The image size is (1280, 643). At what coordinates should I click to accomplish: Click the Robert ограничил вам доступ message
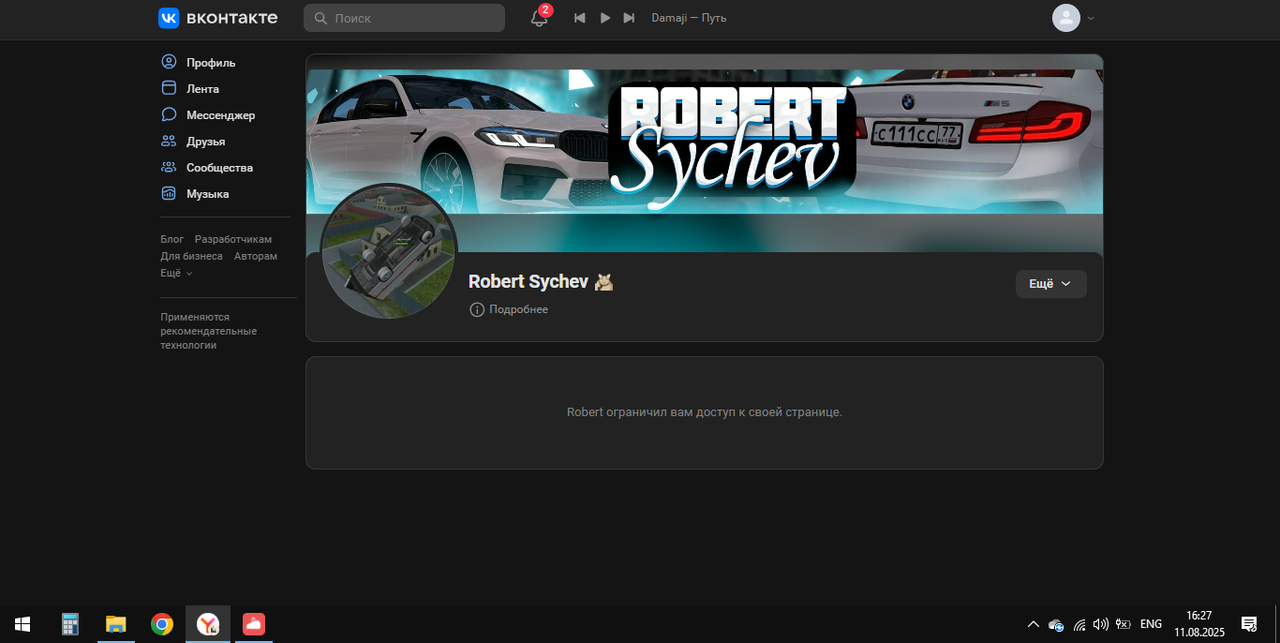pyautogui.click(x=704, y=412)
